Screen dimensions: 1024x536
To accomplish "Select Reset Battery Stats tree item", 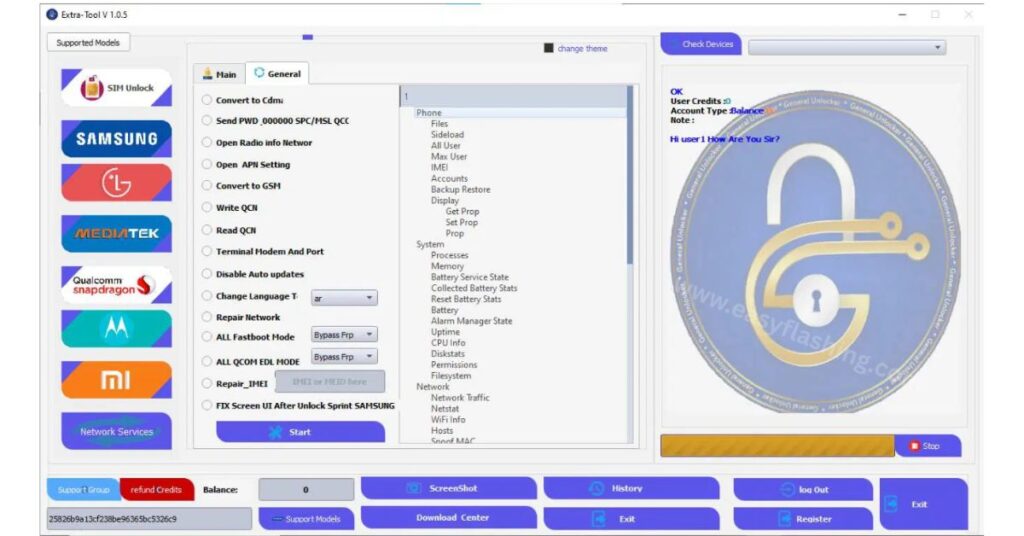I will pyautogui.click(x=466, y=299).
